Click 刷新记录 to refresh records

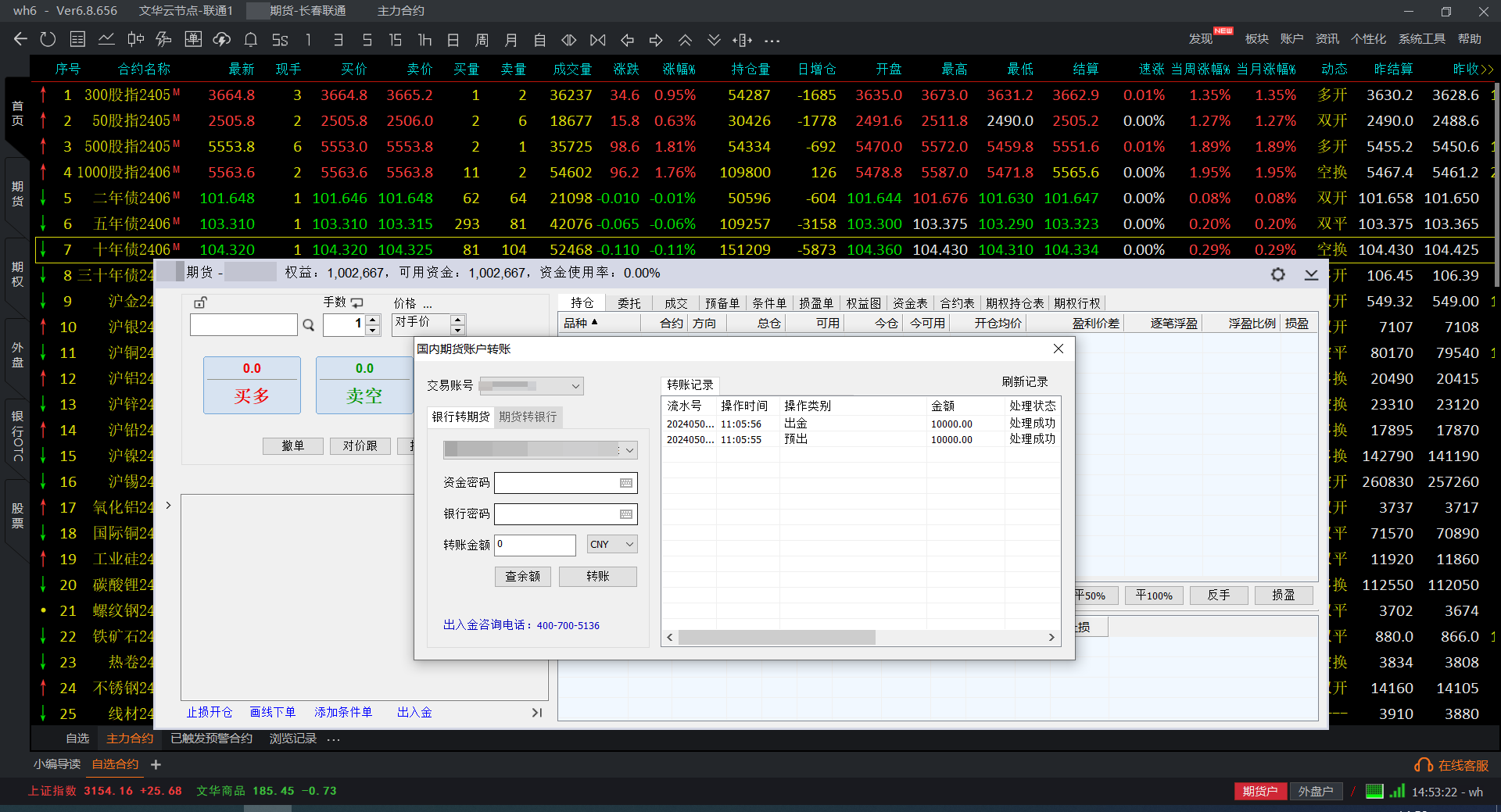[1025, 382]
